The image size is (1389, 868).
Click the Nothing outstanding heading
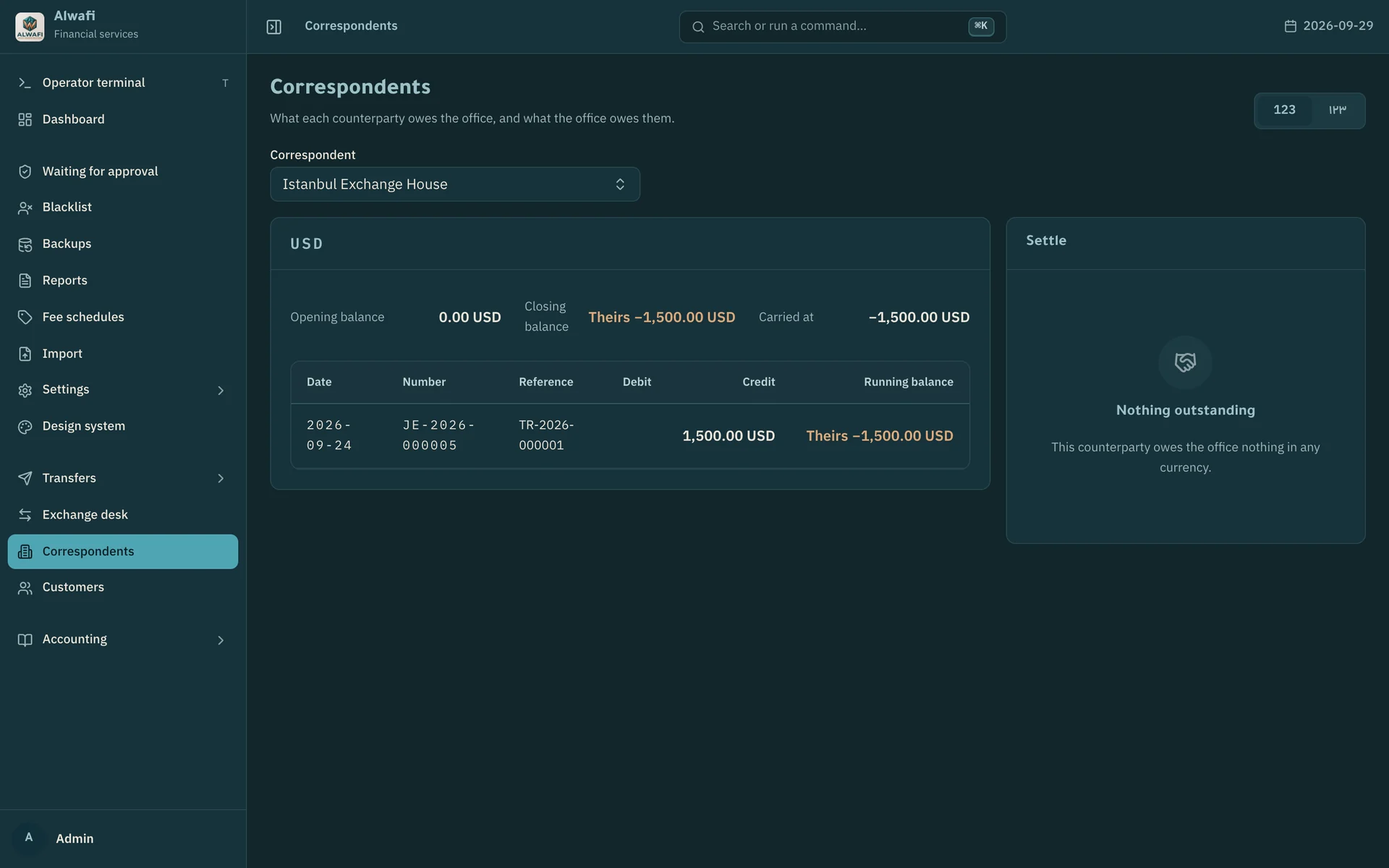click(1185, 410)
